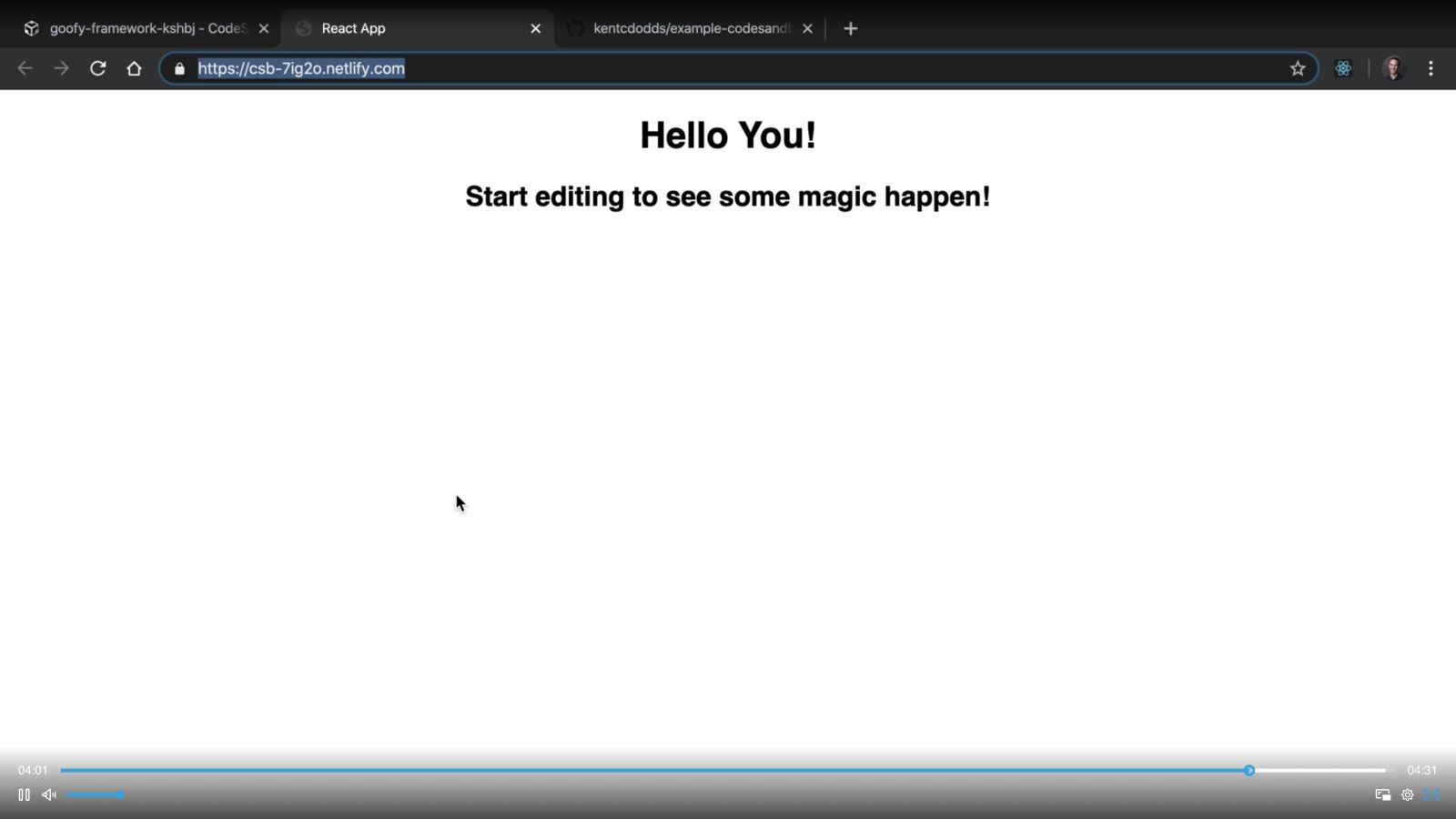Open the React DevTools extension icon
Screen dimensions: 1456x819
(x=1343, y=68)
